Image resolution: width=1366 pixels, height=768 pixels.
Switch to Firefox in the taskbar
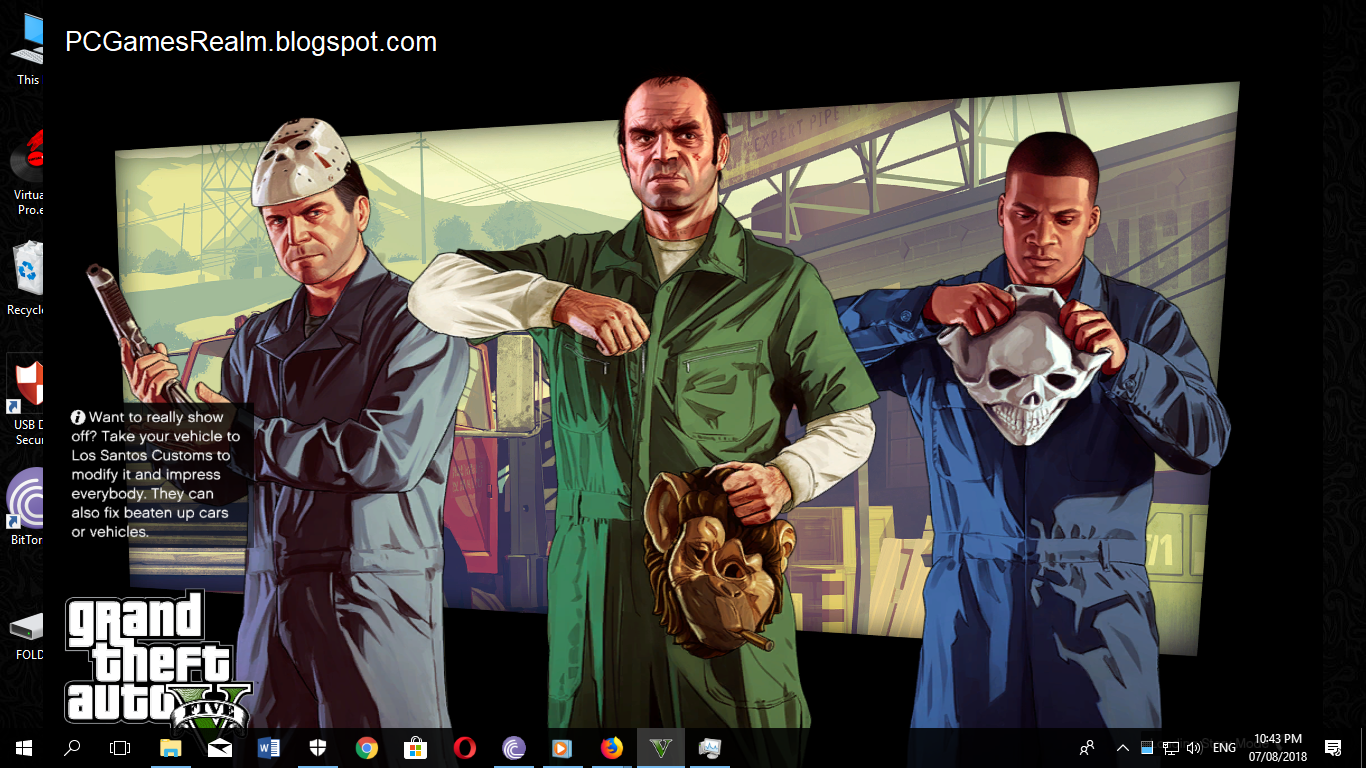[x=612, y=748]
